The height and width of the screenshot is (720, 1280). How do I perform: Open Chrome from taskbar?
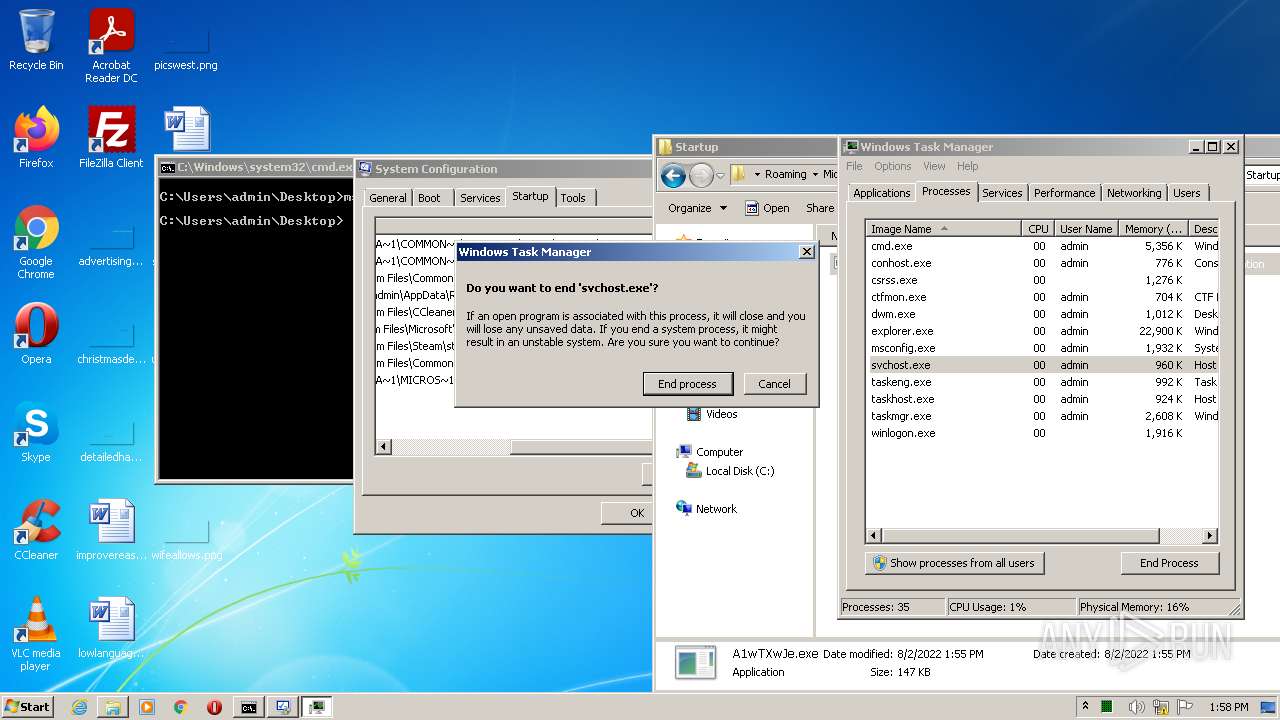(x=181, y=707)
